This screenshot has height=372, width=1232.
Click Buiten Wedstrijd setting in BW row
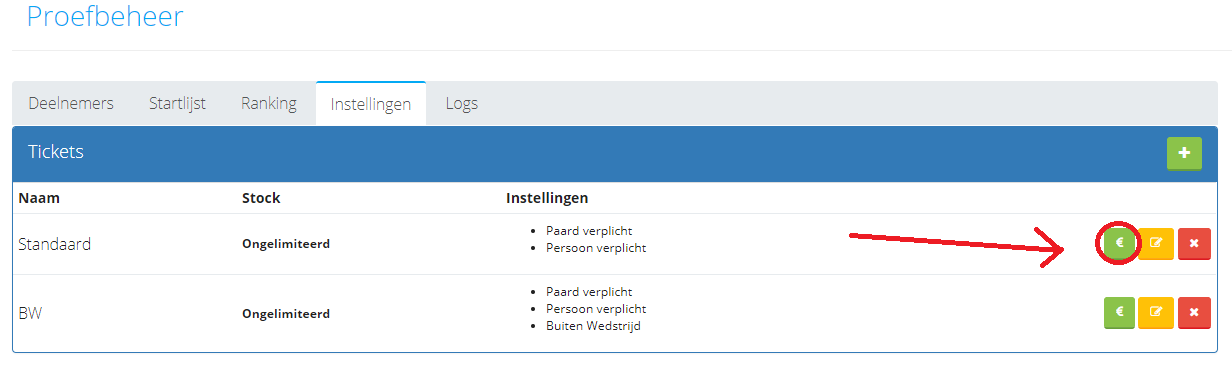(593, 326)
